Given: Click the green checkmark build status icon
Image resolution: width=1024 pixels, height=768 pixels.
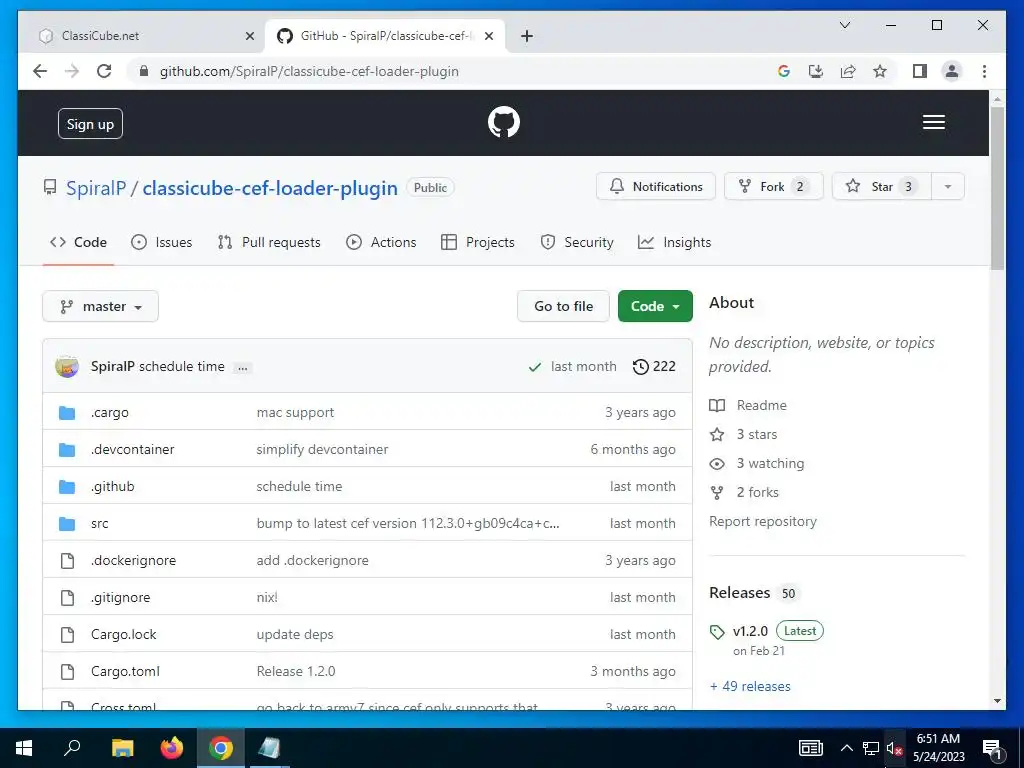Looking at the screenshot, I should click(x=534, y=367).
